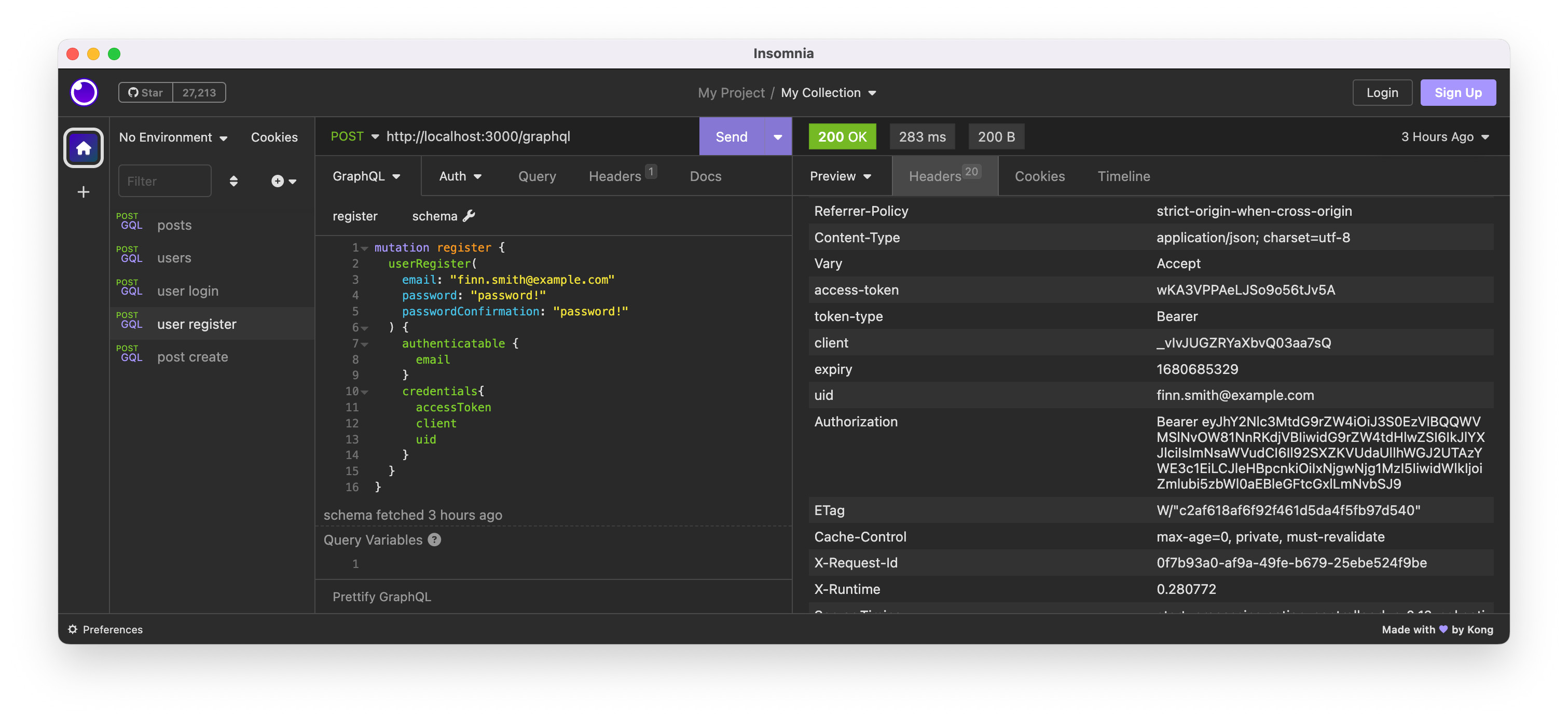Click schema fetched 3 hours ago text
The width and height of the screenshot is (1568, 721).
pos(412,515)
